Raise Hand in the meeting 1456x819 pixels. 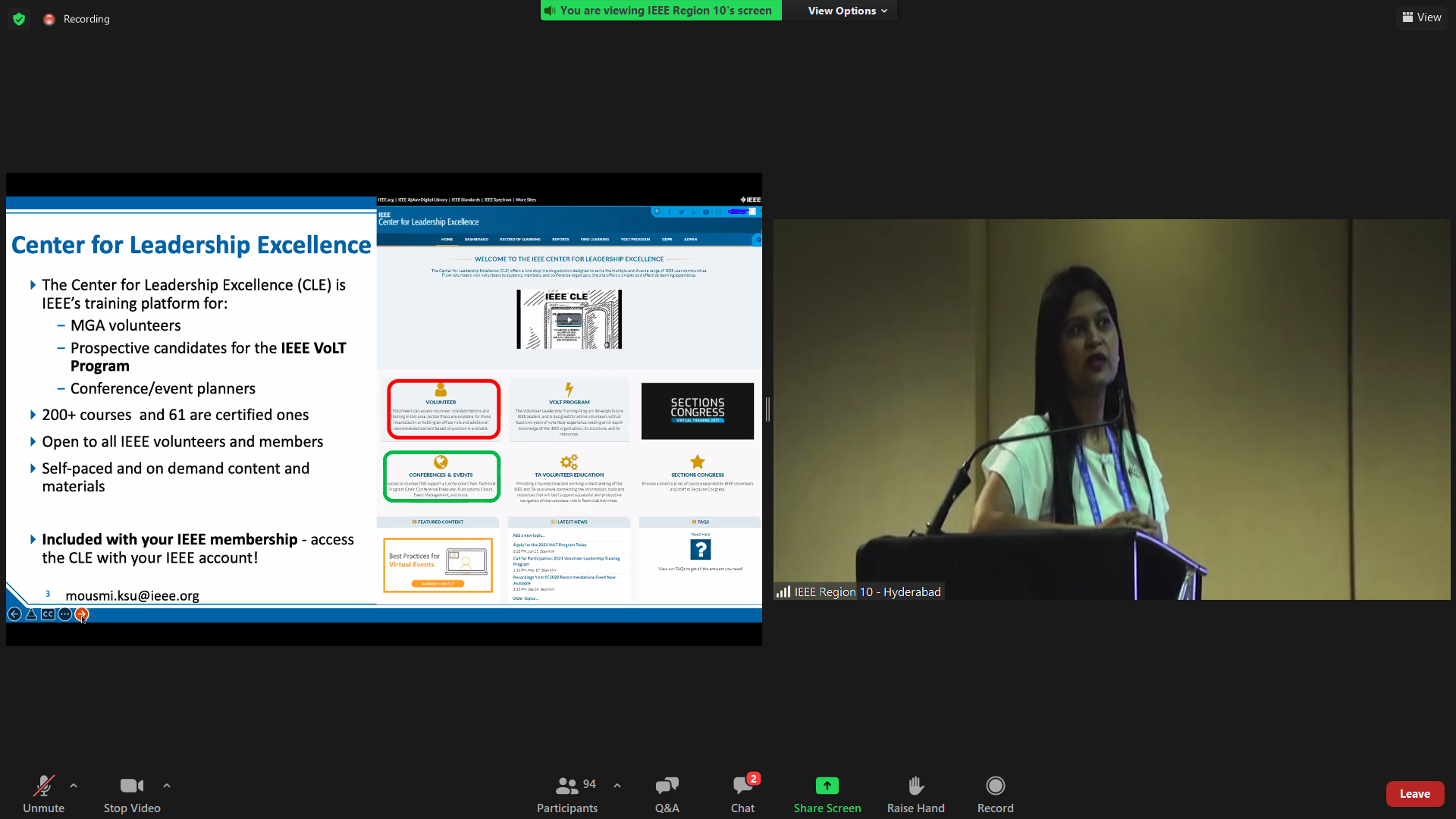pyautogui.click(x=916, y=794)
